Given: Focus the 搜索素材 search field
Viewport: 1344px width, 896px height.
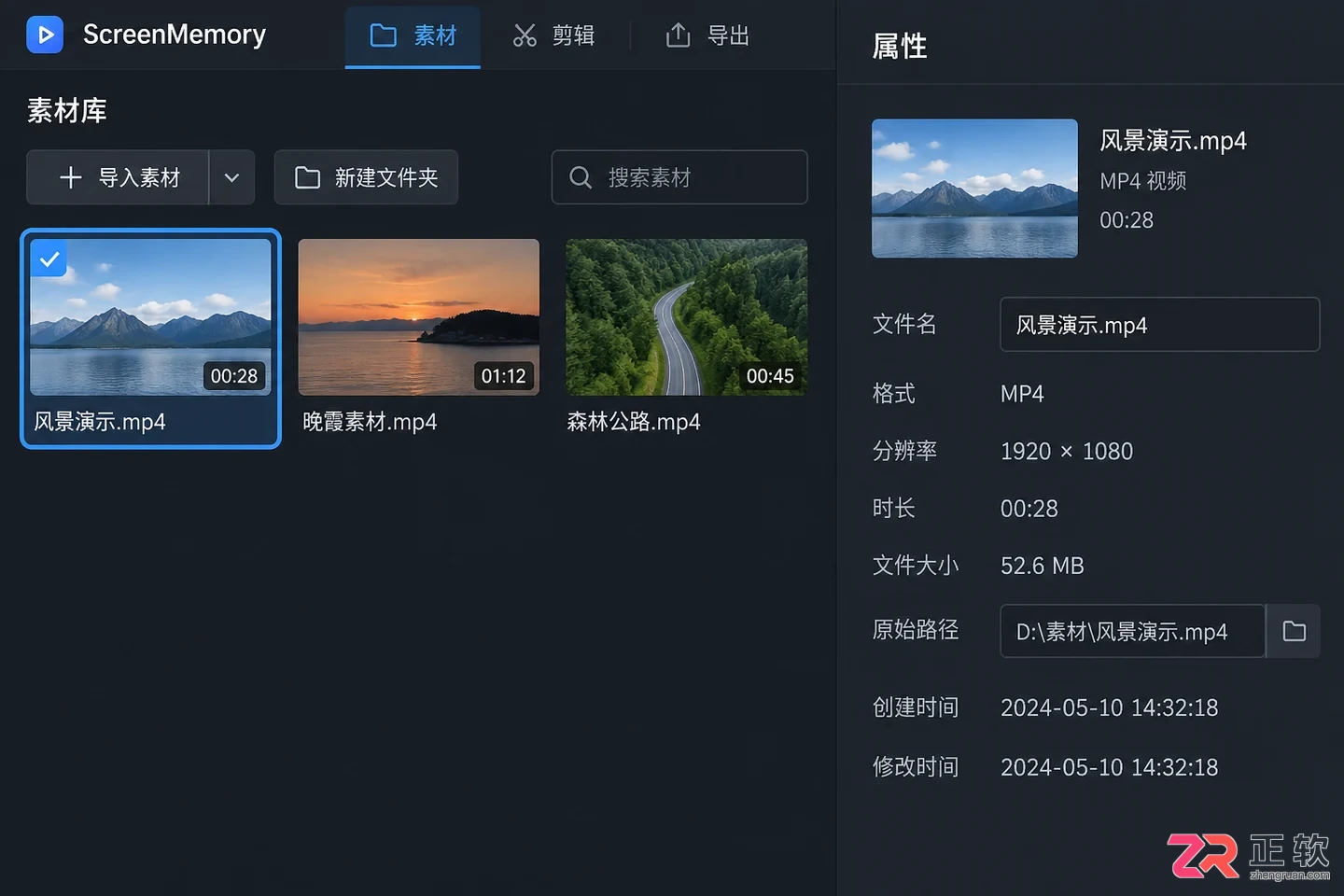Looking at the screenshot, I should (679, 177).
